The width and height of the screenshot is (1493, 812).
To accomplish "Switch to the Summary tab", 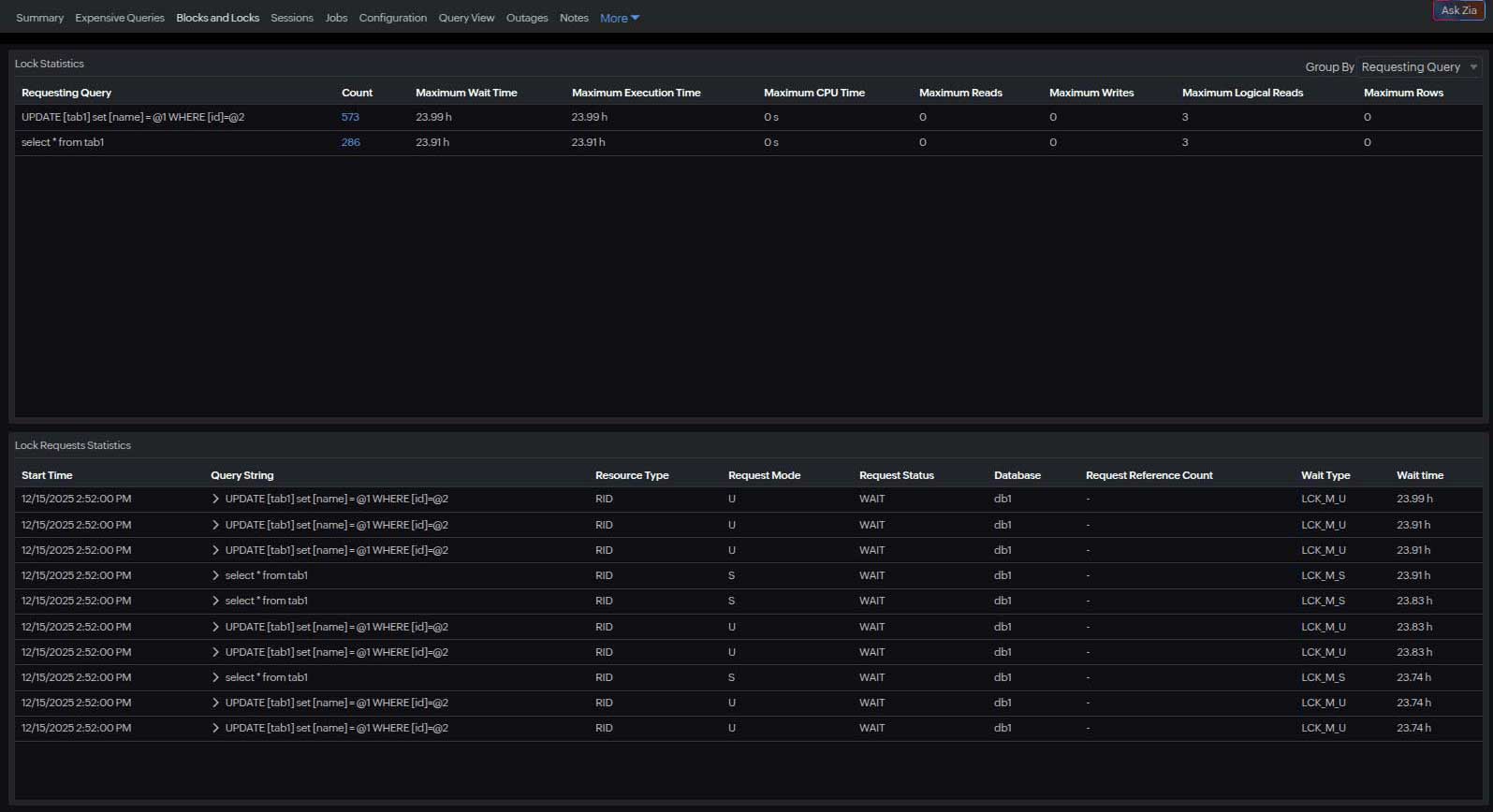I will coord(39,18).
